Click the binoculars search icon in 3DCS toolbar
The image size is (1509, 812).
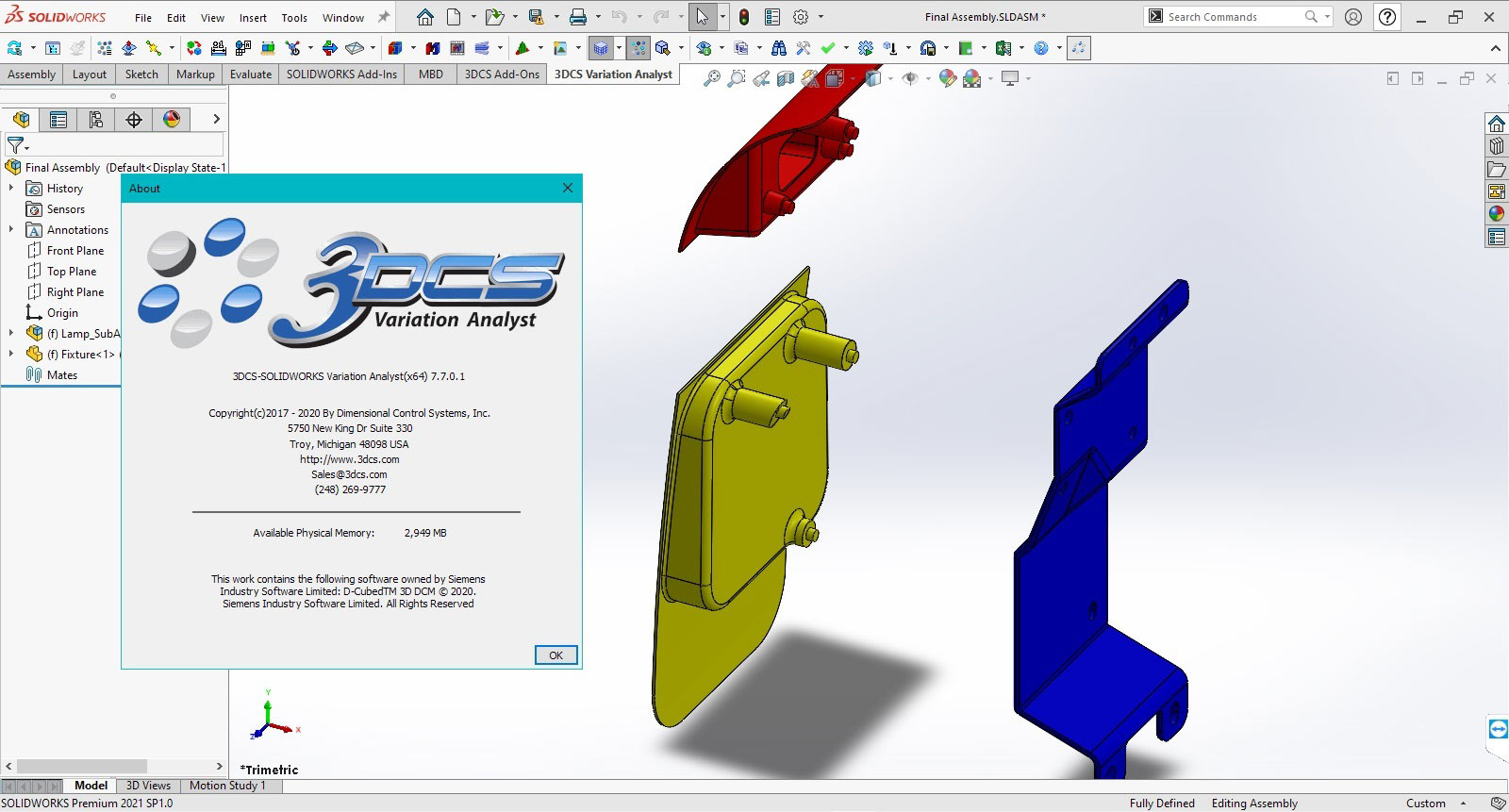(779, 48)
